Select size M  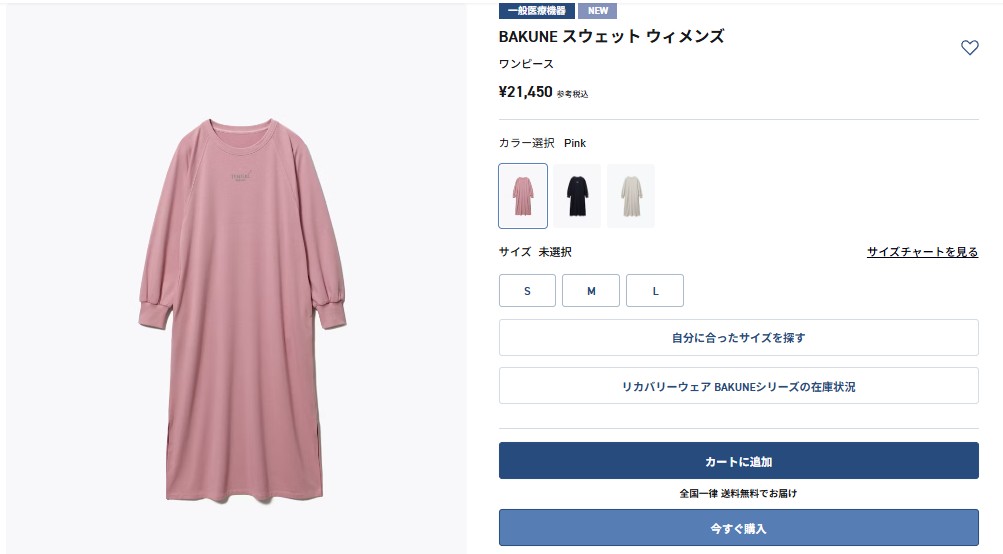[x=591, y=291]
